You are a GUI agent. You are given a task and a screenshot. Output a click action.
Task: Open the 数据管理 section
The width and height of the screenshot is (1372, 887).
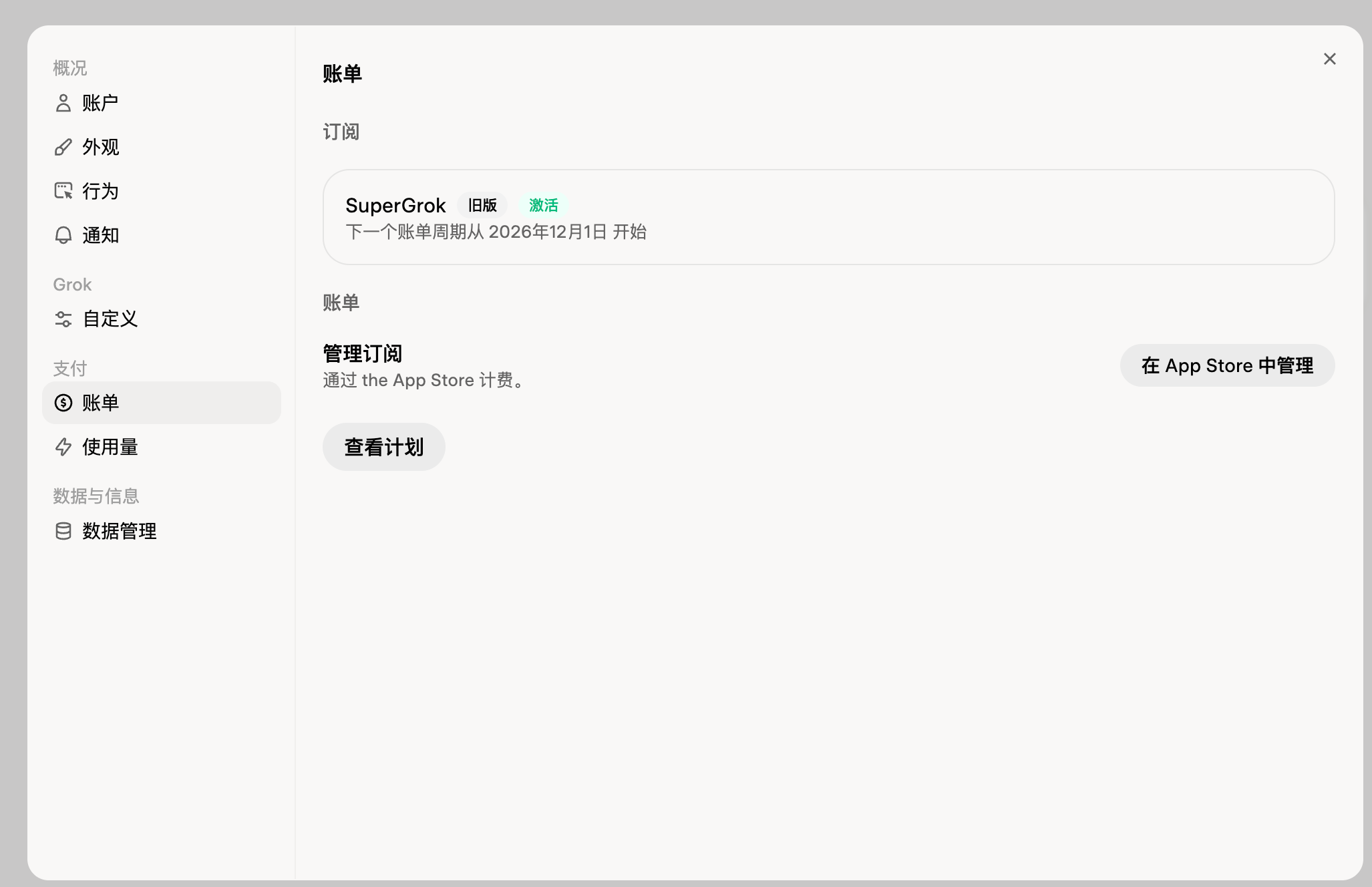point(161,531)
